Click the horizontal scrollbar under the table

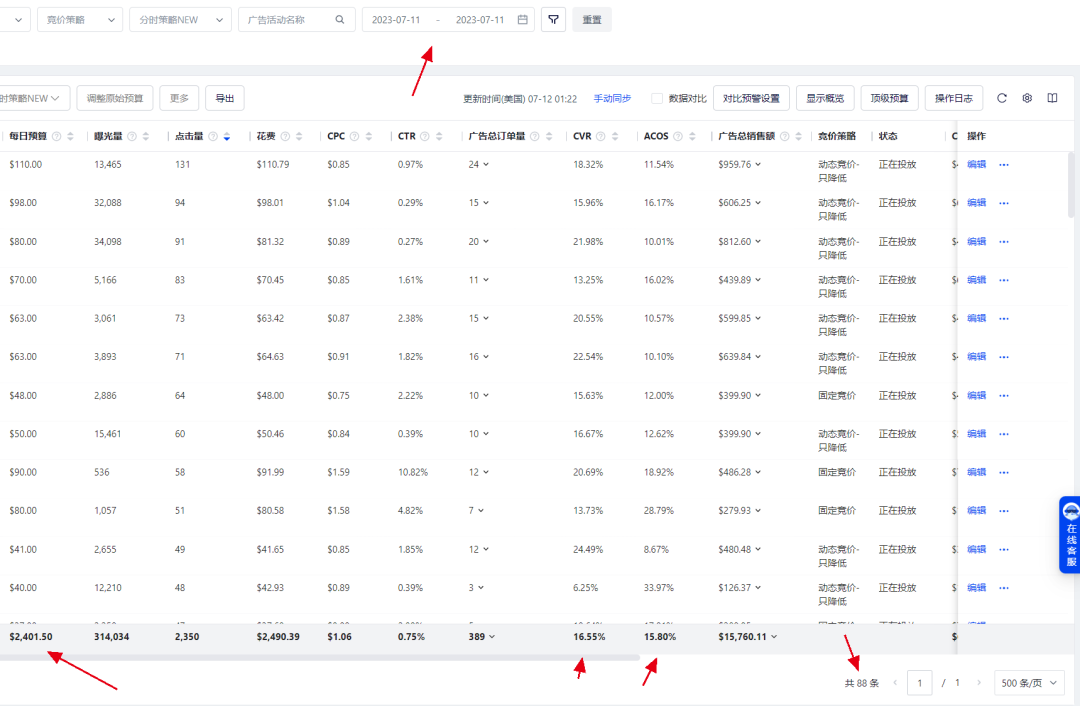click(x=320, y=658)
